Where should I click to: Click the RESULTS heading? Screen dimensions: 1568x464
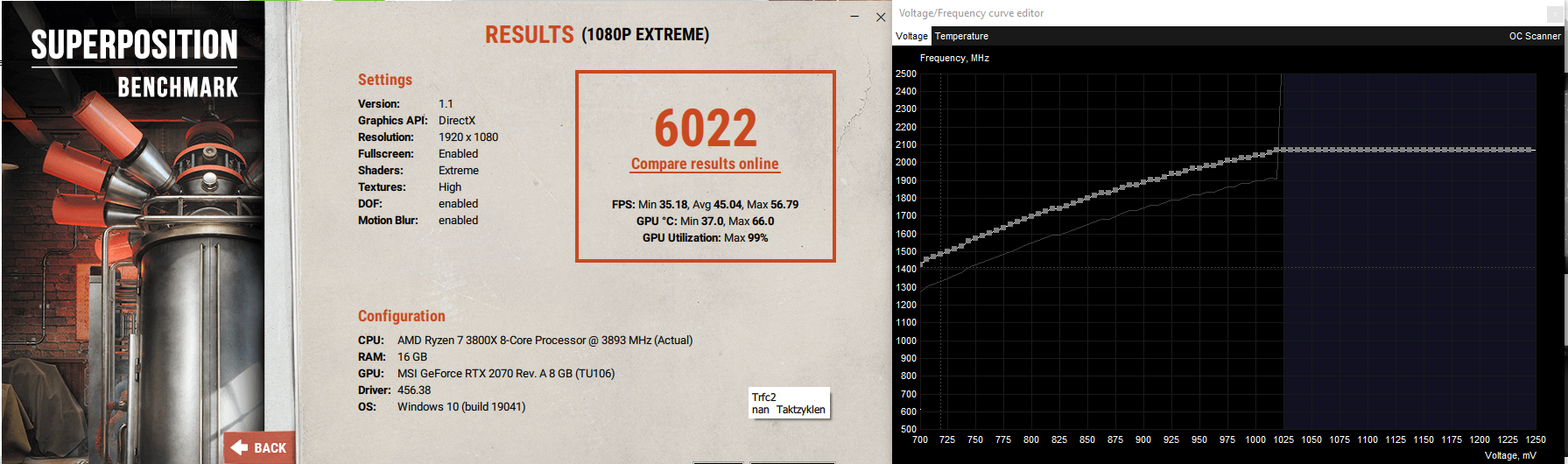(529, 34)
